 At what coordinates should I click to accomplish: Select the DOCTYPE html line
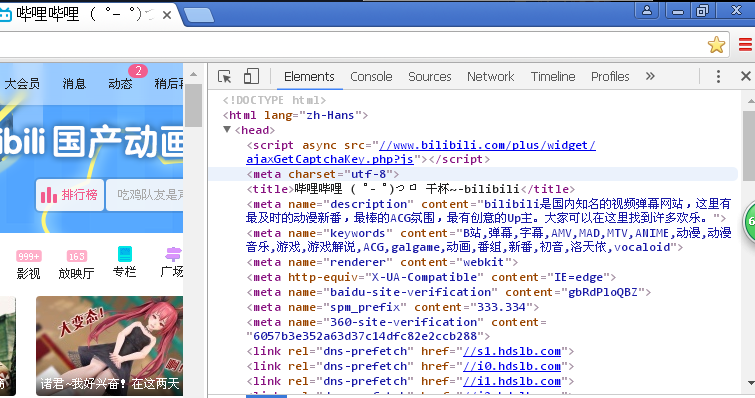(x=274, y=100)
